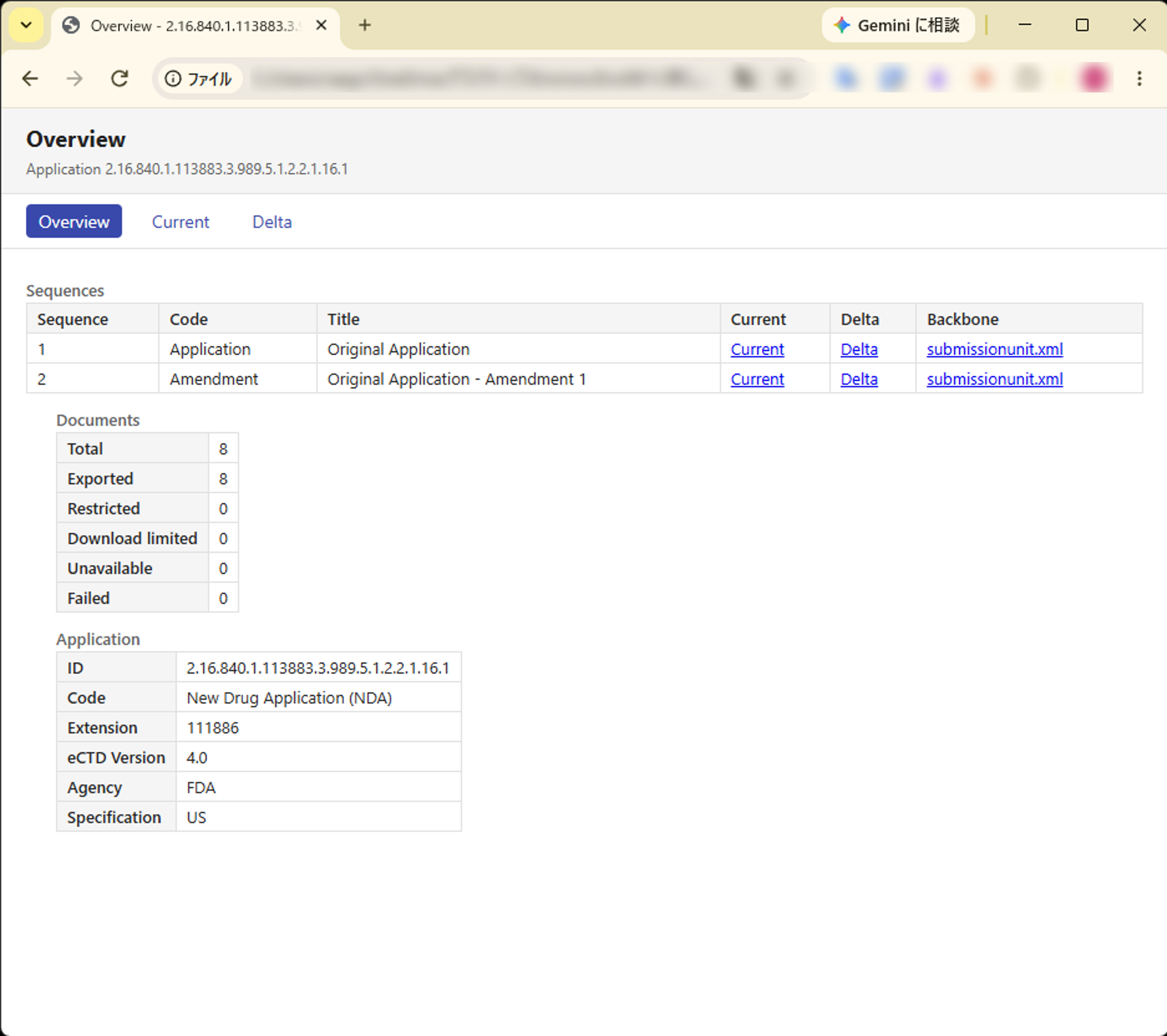
Task: Open submissionunit.xml for Amendment 1 row
Action: [995, 379]
